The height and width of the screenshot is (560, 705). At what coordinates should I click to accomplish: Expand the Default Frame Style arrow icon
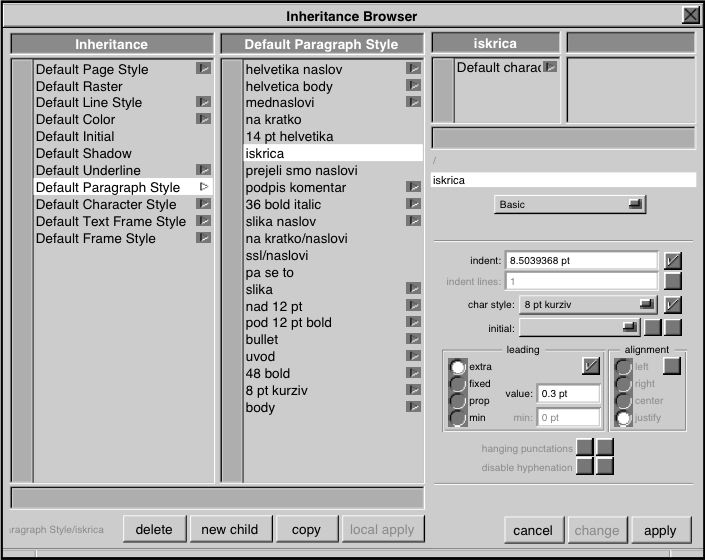pyautogui.click(x=203, y=238)
